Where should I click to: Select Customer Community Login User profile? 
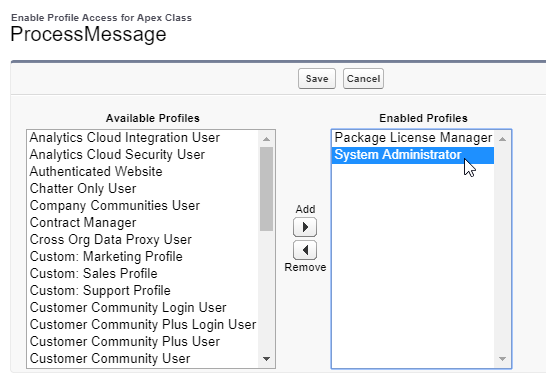pyautogui.click(x=143, y=308)
